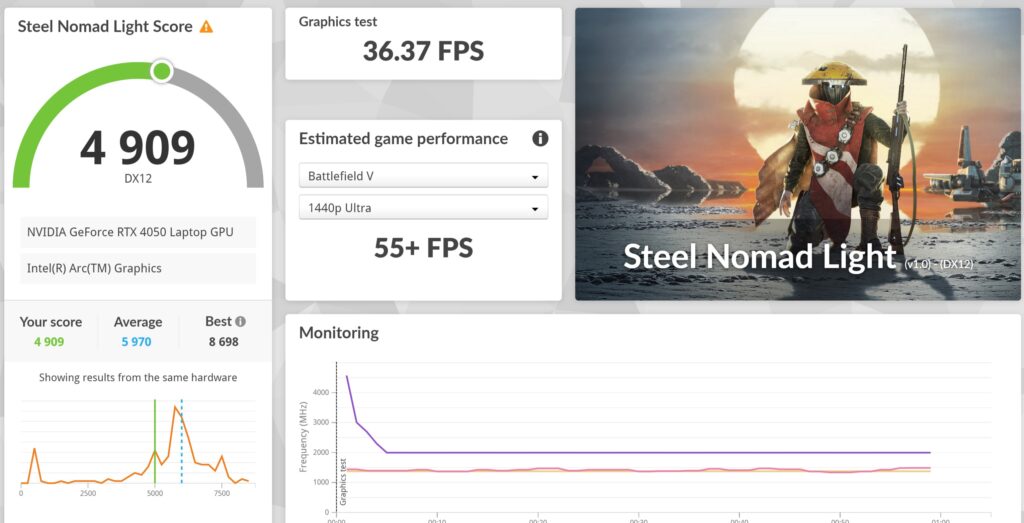1024x523 pixels.
Task: Click the info icon next to Best
Action: click(240, 321)
